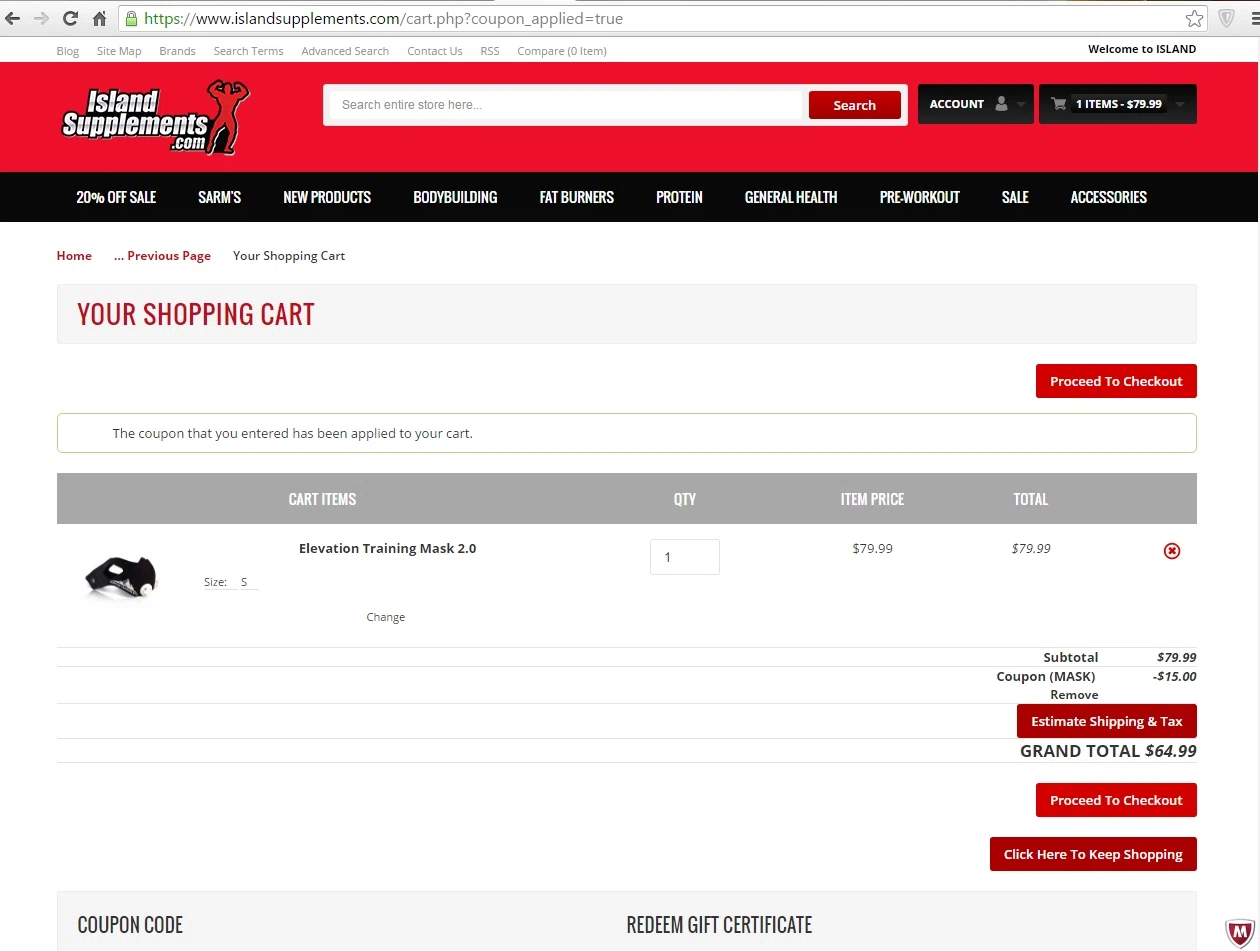The image size is (1260, 951).
Task: Go to Home breadcrumb link
Action: (74, 256)
